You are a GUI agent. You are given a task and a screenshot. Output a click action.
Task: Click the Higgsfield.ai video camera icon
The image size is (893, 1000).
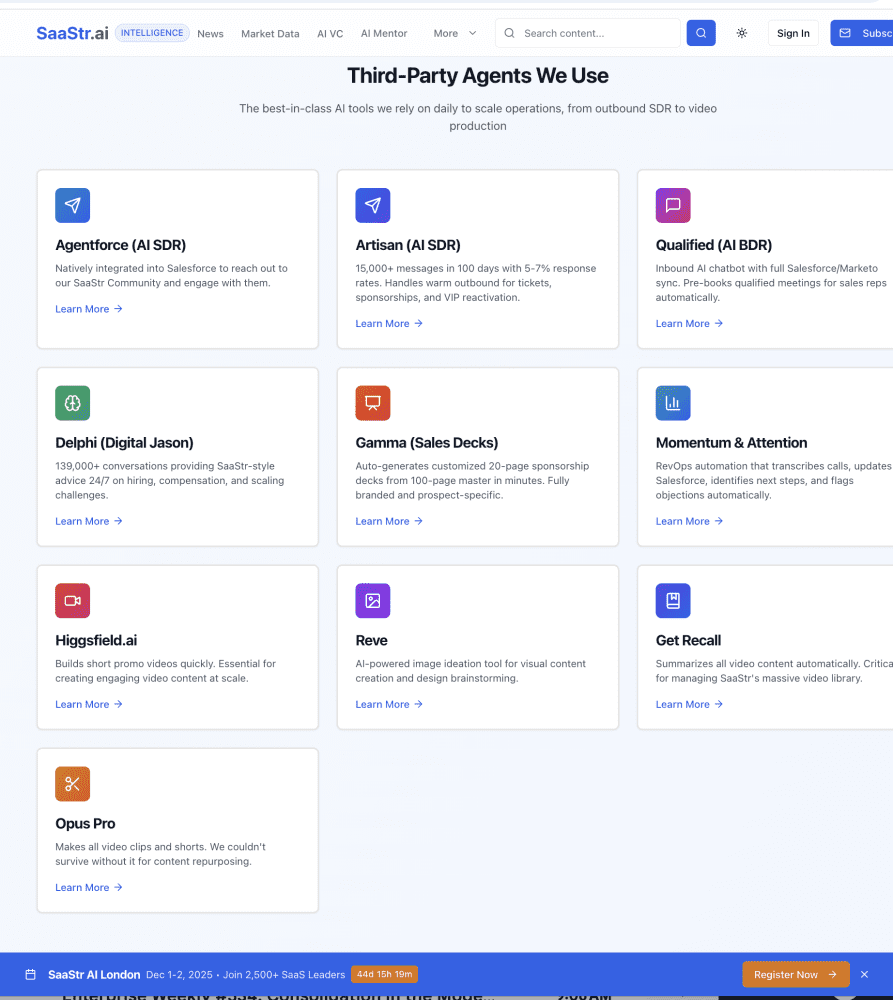73,601
